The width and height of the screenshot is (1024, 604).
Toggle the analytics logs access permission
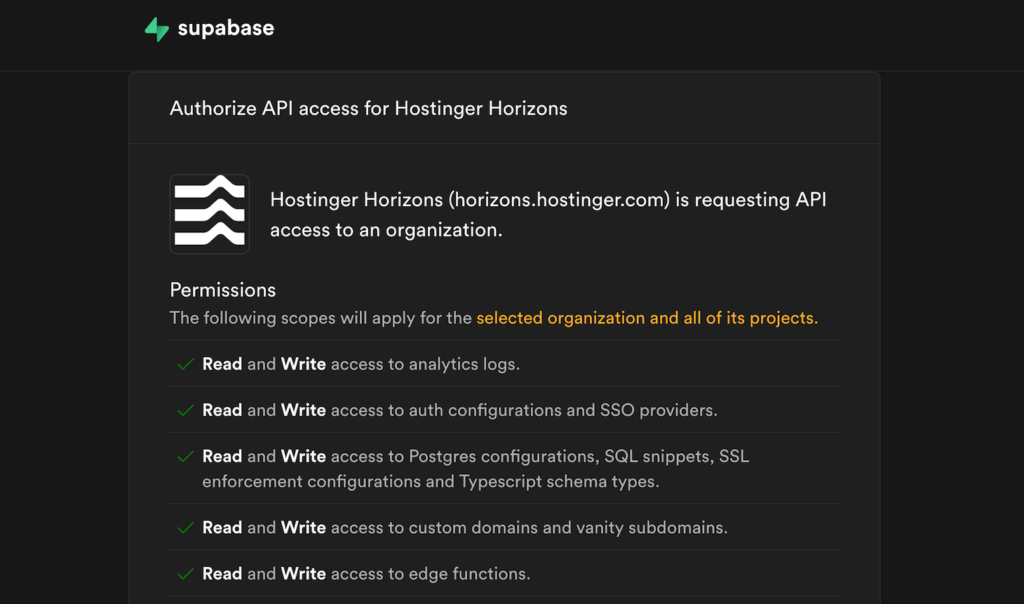pyautogui.click(x=360, y=364)
